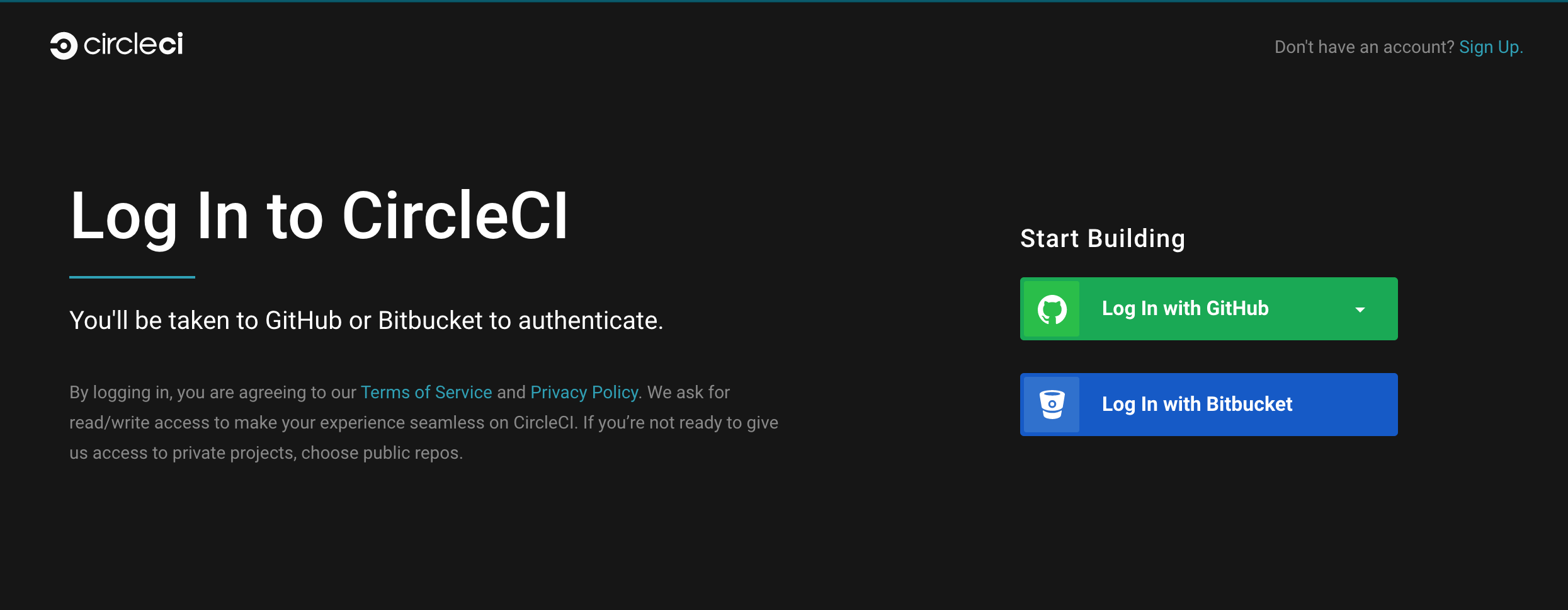Click the "Don't have an account?" text
This screenshot has height=610, width=1568.
(x=1364, y=47)
